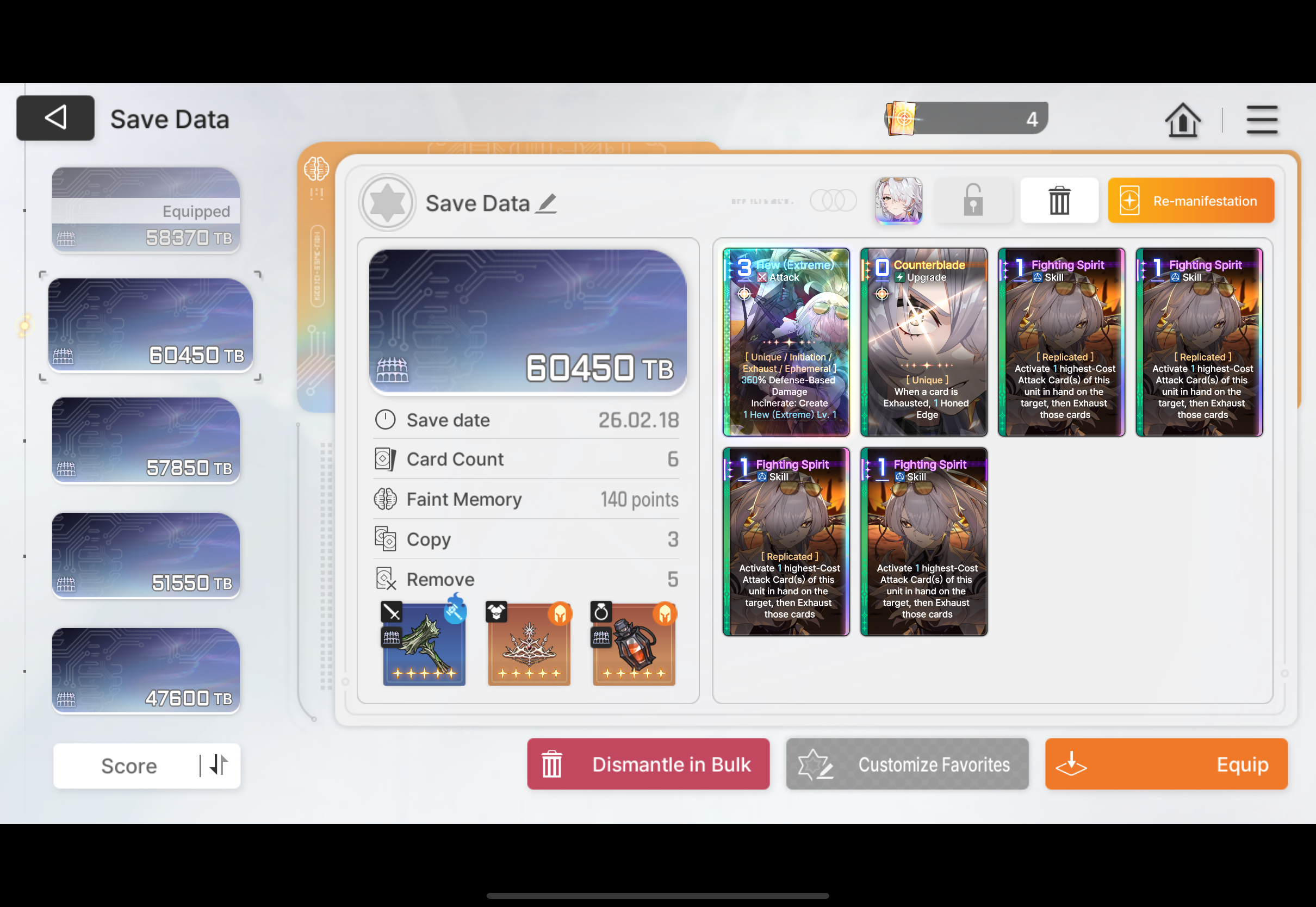Viewport: 1316px width, 907px height.
Task: Select the 57850 TB save entry
Action: (x=146, y=440)
